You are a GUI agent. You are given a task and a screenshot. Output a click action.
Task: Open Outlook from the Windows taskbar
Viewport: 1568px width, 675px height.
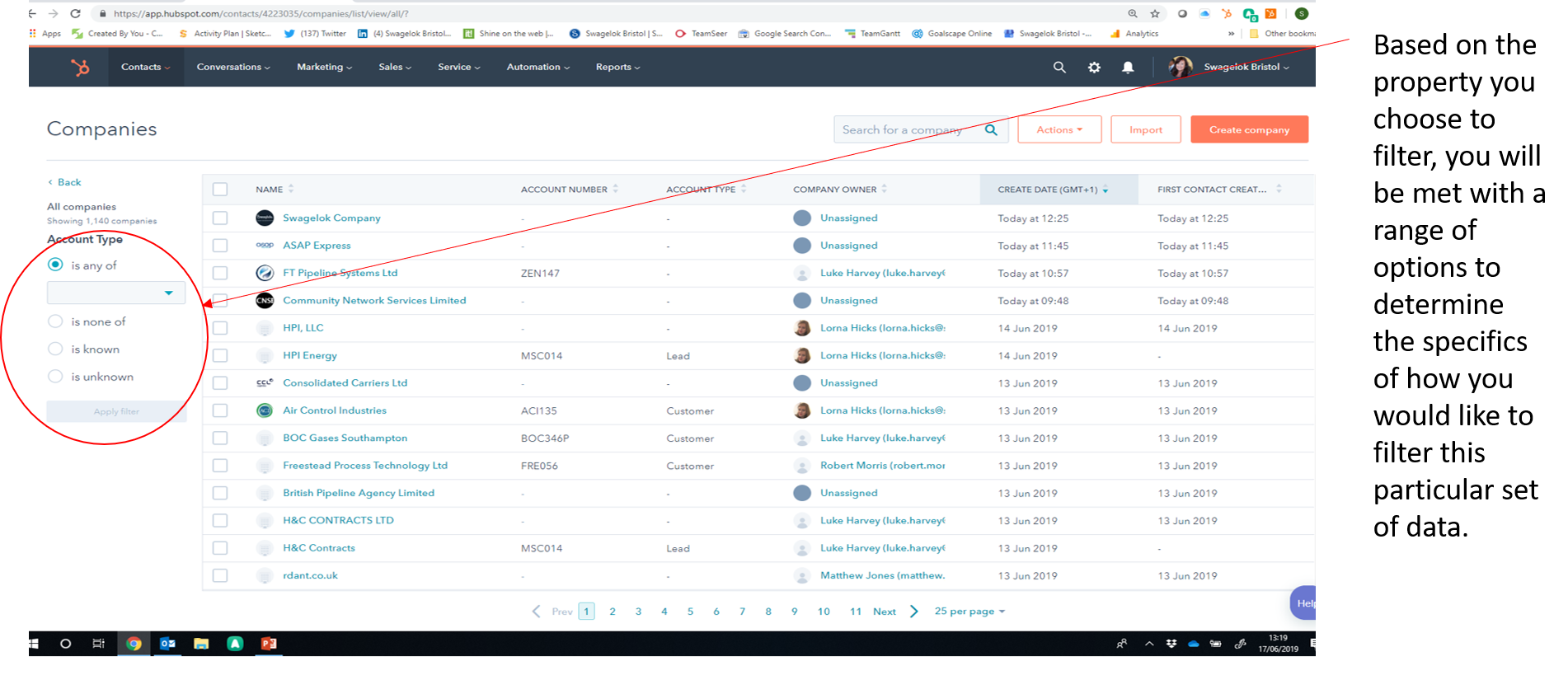[x=167, y=644]
